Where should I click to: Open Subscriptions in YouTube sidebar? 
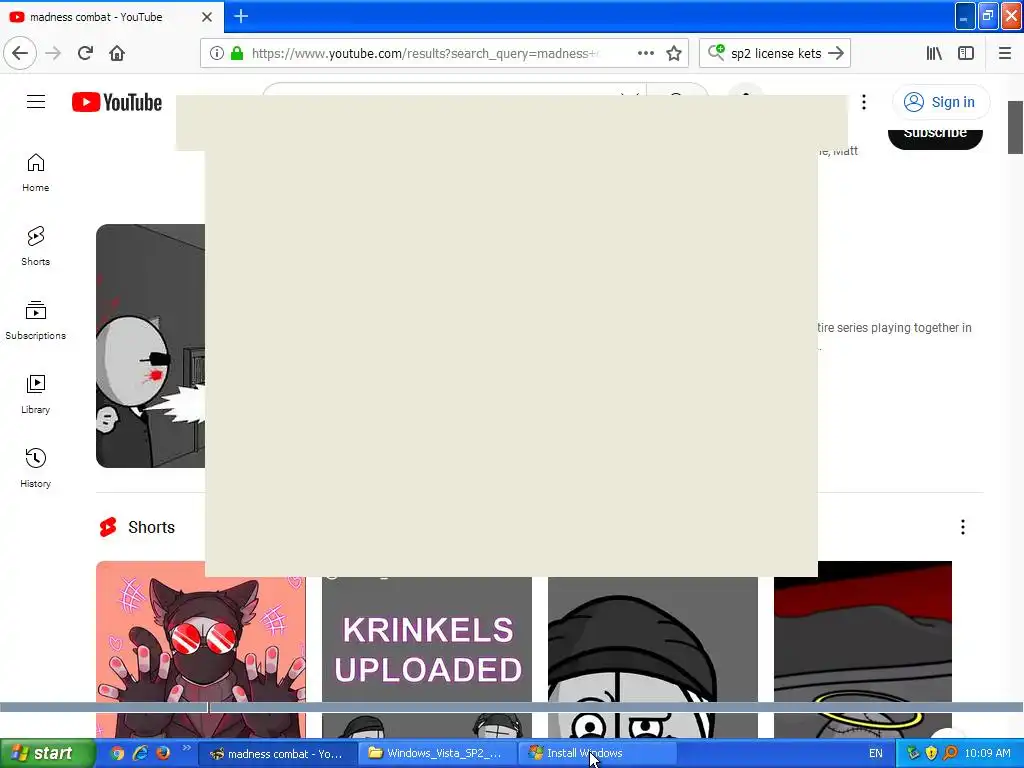pyautogui.click(x=35, y=320)
